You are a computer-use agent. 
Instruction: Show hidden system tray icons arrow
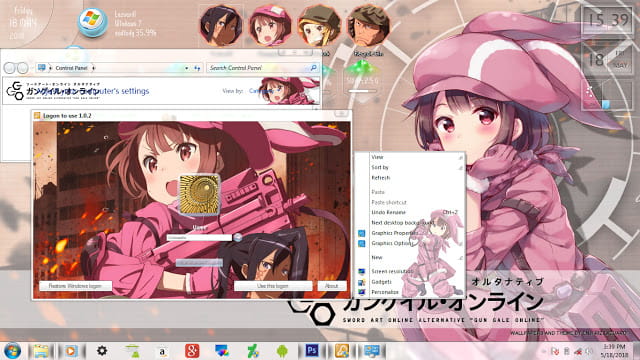click(543, 351)
